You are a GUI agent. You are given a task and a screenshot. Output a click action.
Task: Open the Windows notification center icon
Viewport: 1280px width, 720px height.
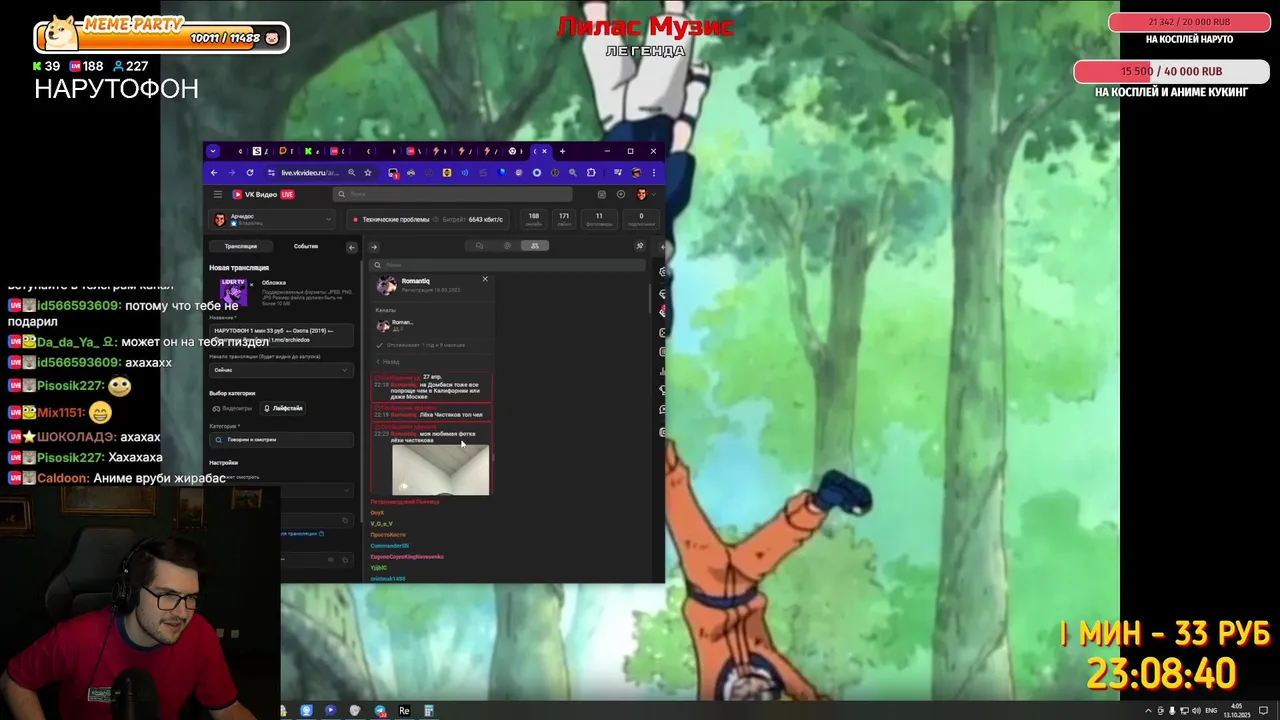[x=1263, y=711]
